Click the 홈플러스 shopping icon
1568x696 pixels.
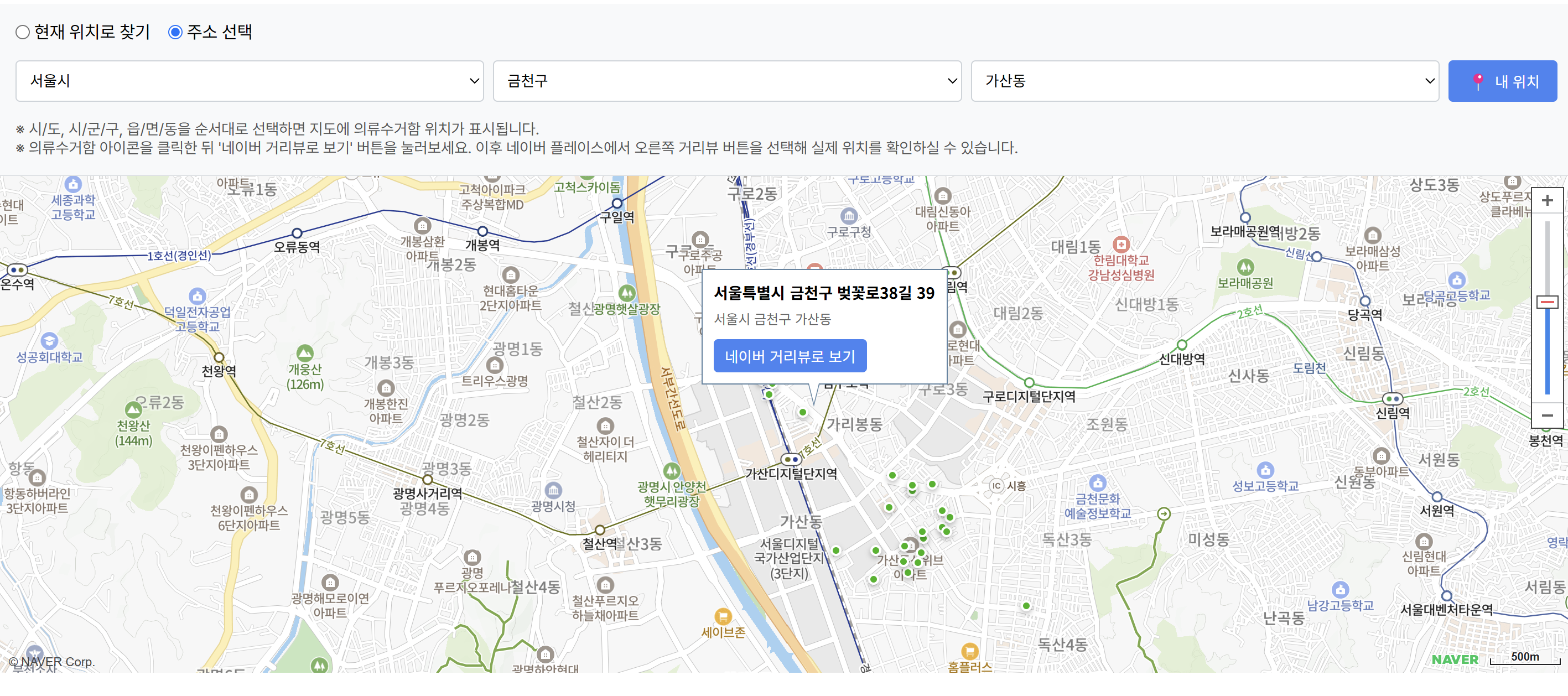(970, 651)
